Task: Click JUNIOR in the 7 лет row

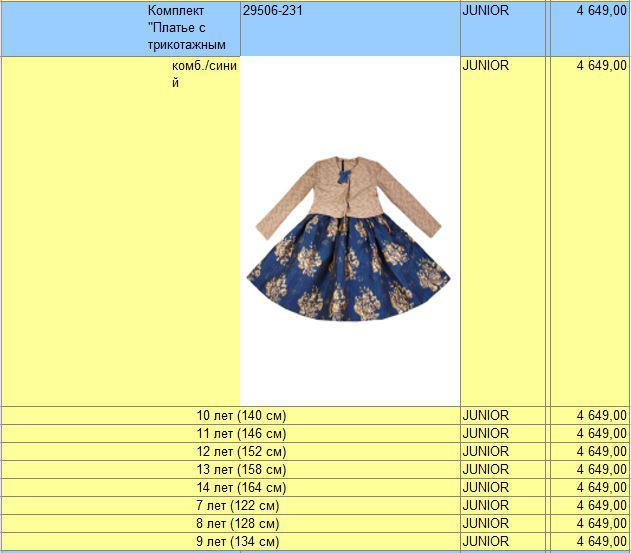Action: (486, 506)
